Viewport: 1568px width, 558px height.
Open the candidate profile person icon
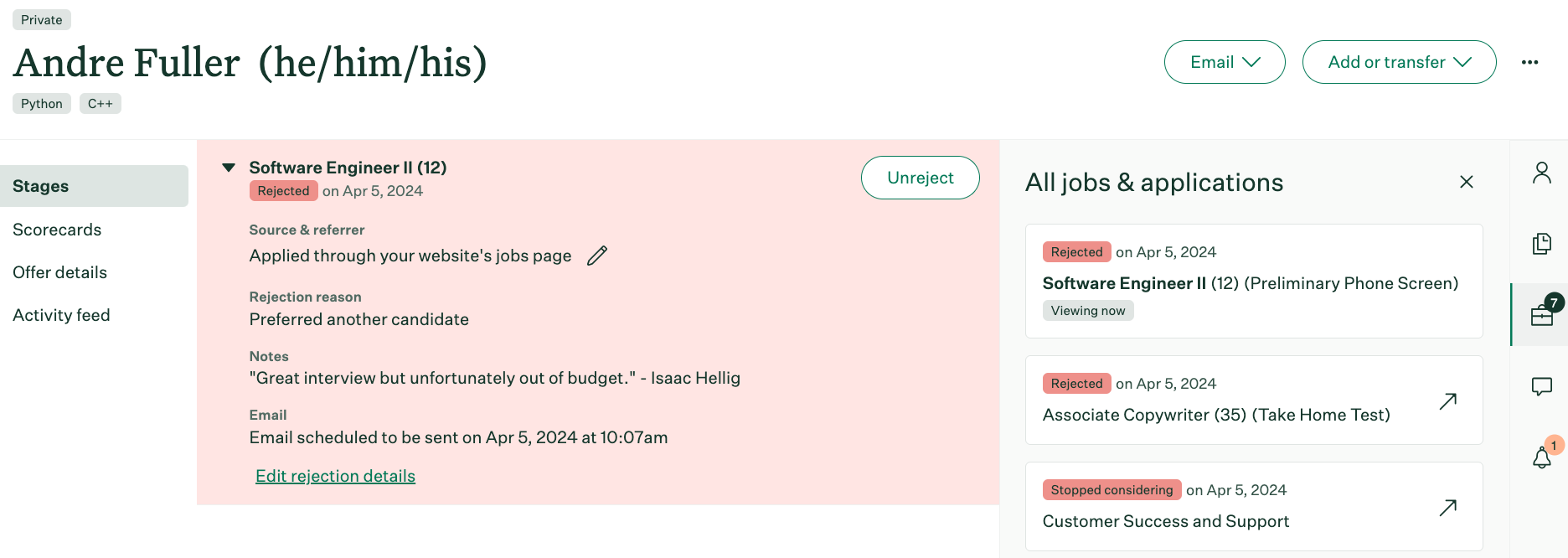[1541, 173]
